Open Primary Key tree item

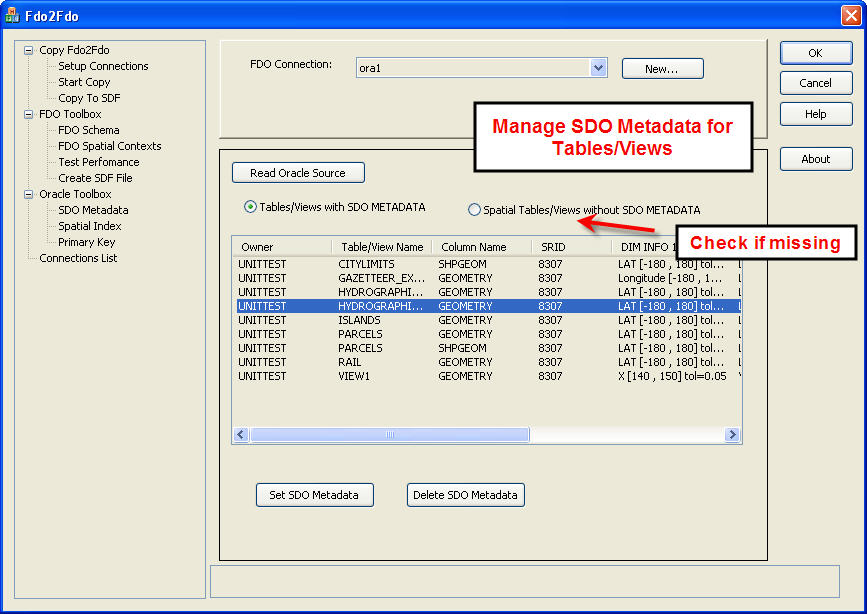[86, 242]
